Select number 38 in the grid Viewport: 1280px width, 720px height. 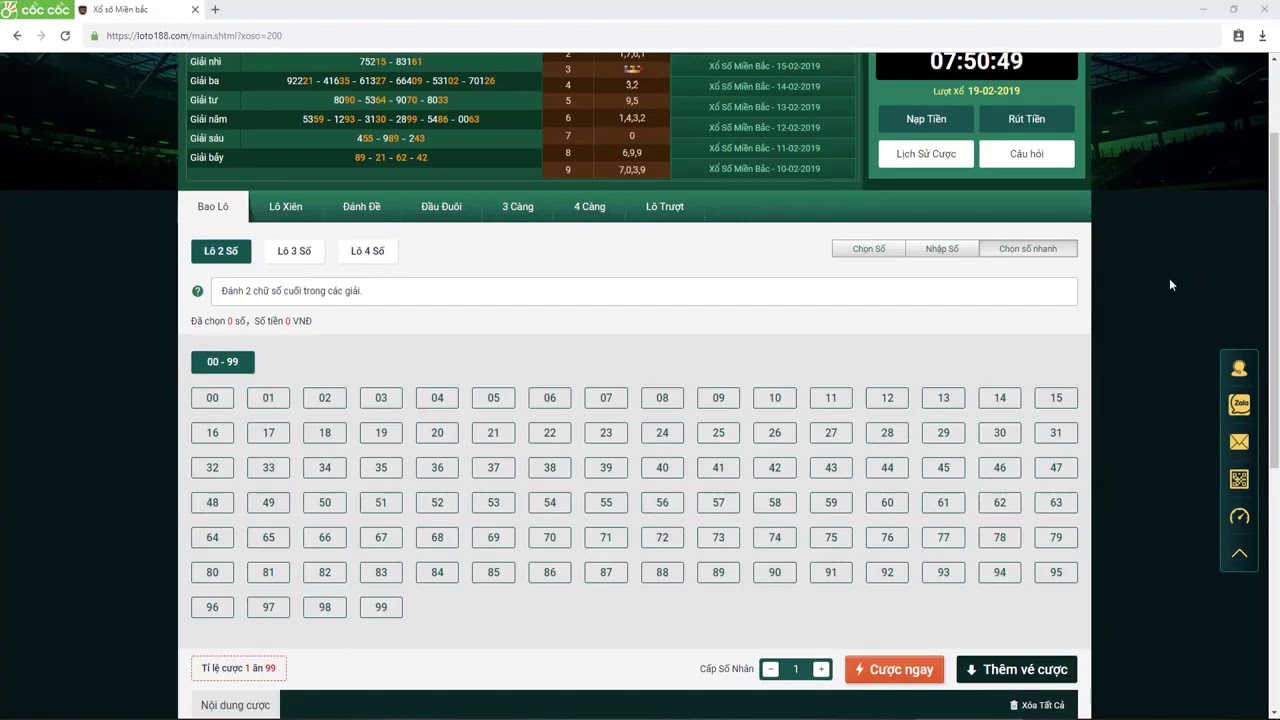click(x=550, y=468)
